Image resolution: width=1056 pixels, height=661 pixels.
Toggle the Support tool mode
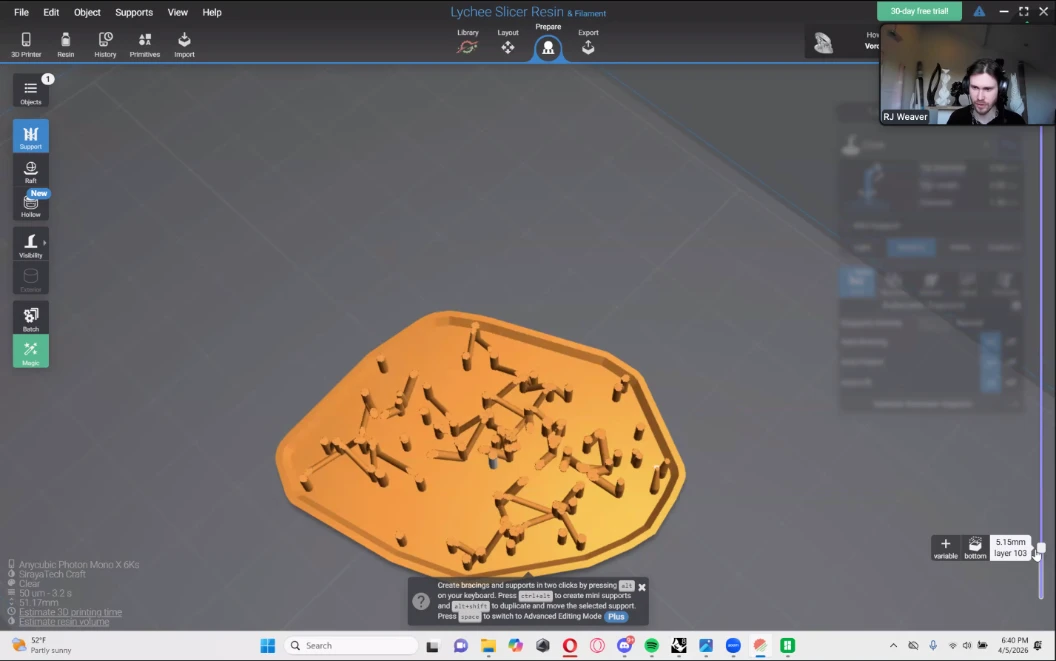click(31, 137)
